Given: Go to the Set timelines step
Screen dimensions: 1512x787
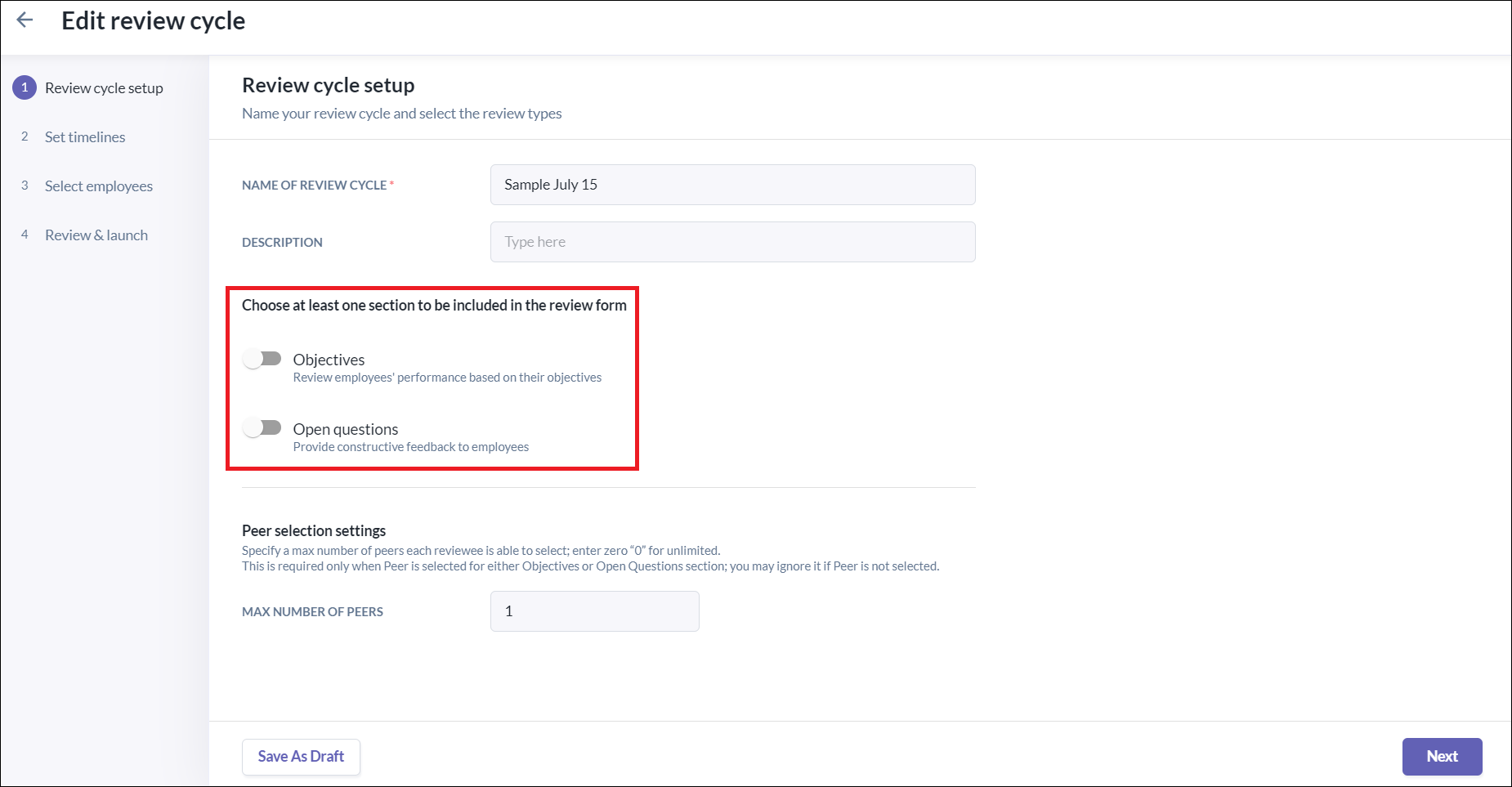Looking at the screenshot, I should [85, 137].
